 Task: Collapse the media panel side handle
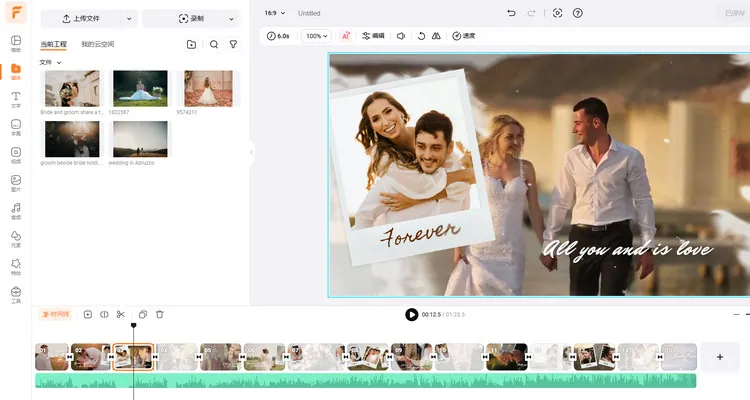[252, 152]
